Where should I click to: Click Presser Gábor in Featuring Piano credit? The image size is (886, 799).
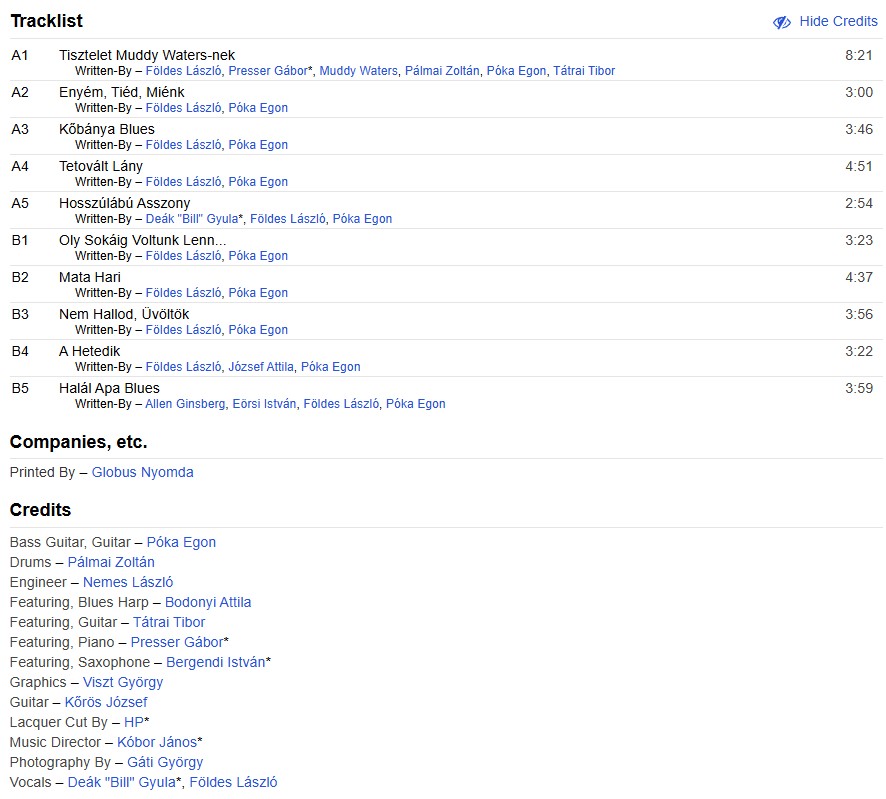(177, 642)
